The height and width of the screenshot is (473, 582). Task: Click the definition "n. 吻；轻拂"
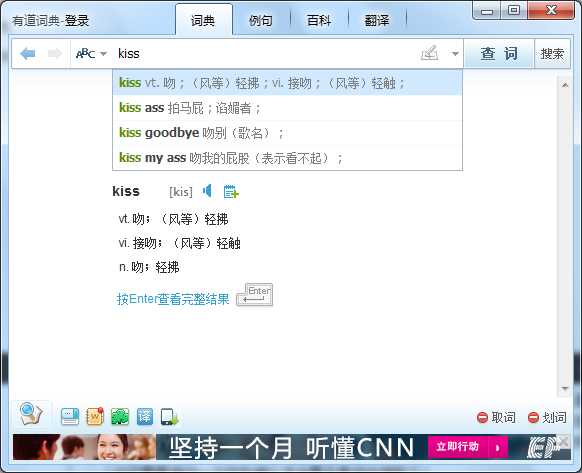(149, 267)
